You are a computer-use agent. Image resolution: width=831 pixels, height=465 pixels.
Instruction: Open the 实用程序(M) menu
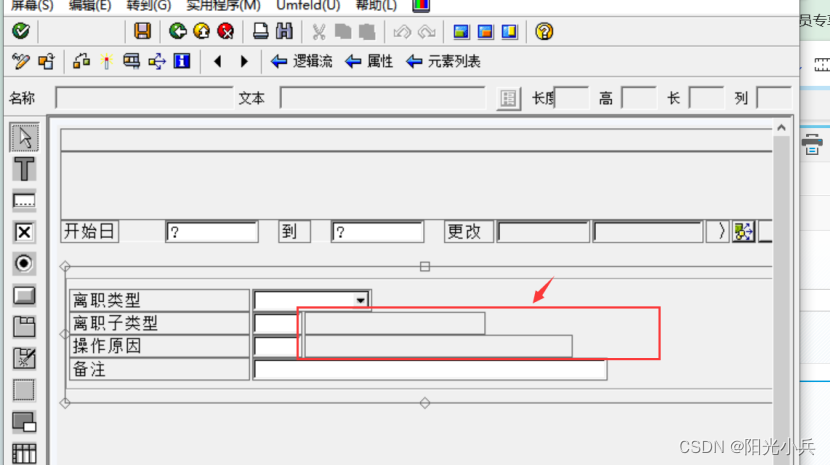pyautogui.click(x=223, y=5)
